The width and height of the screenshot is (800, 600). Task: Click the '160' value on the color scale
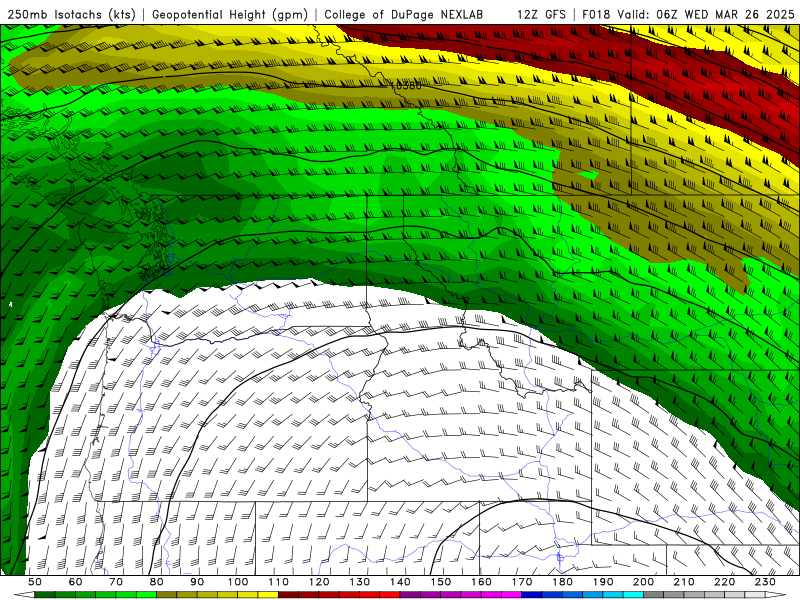tap(481, 582)
